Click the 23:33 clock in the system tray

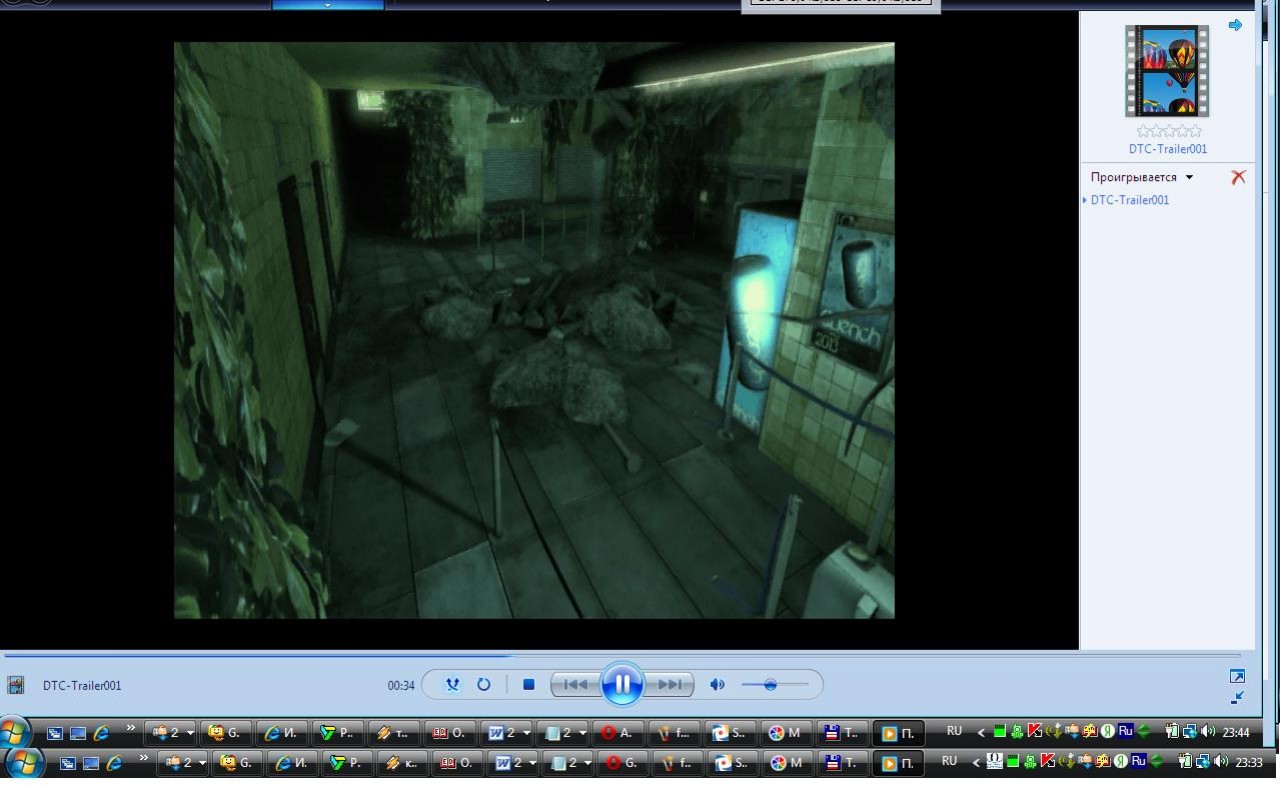click(x=1249, y=763)
